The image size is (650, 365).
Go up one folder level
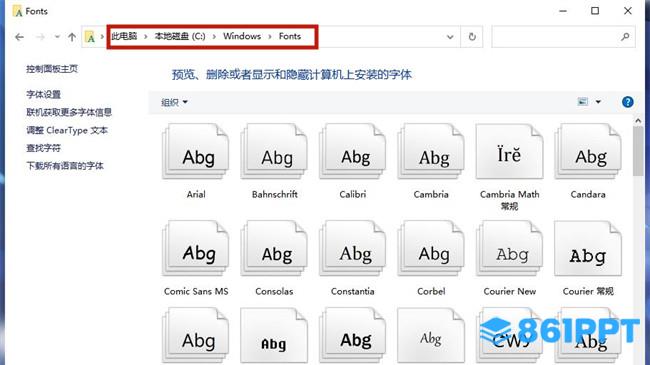click(72, 37)
